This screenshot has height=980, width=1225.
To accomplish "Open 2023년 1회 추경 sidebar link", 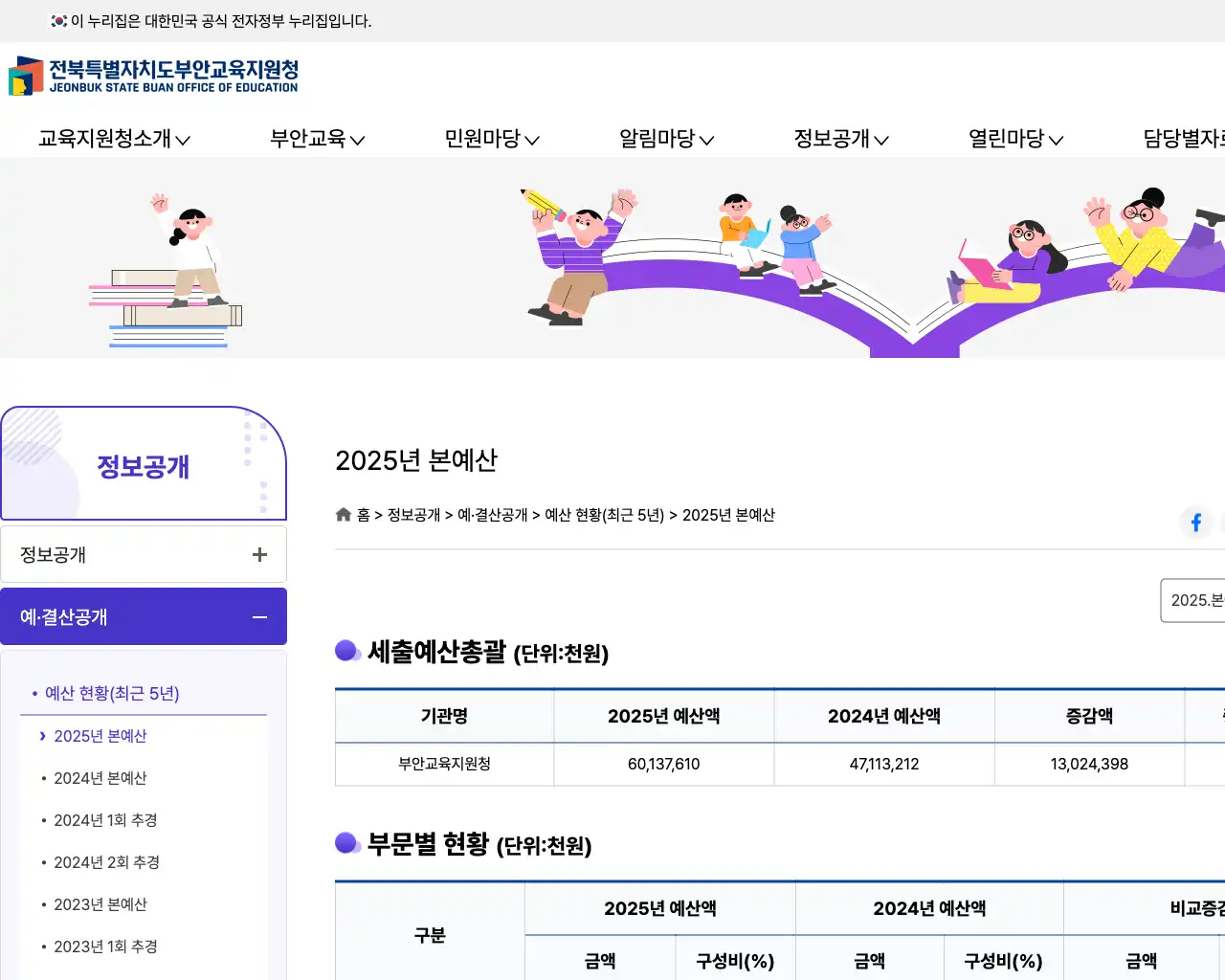I will [x=105, y=947].
